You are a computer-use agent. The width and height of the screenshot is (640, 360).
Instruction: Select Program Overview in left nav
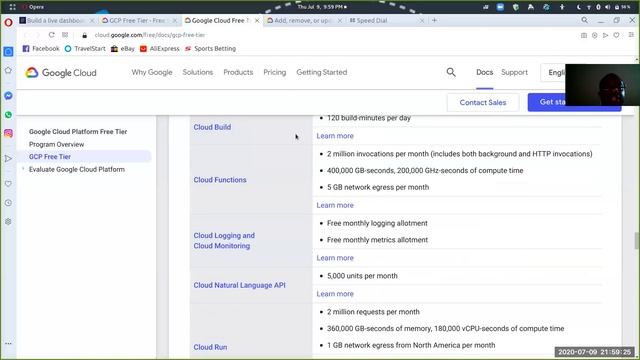(x=56, y=144)
